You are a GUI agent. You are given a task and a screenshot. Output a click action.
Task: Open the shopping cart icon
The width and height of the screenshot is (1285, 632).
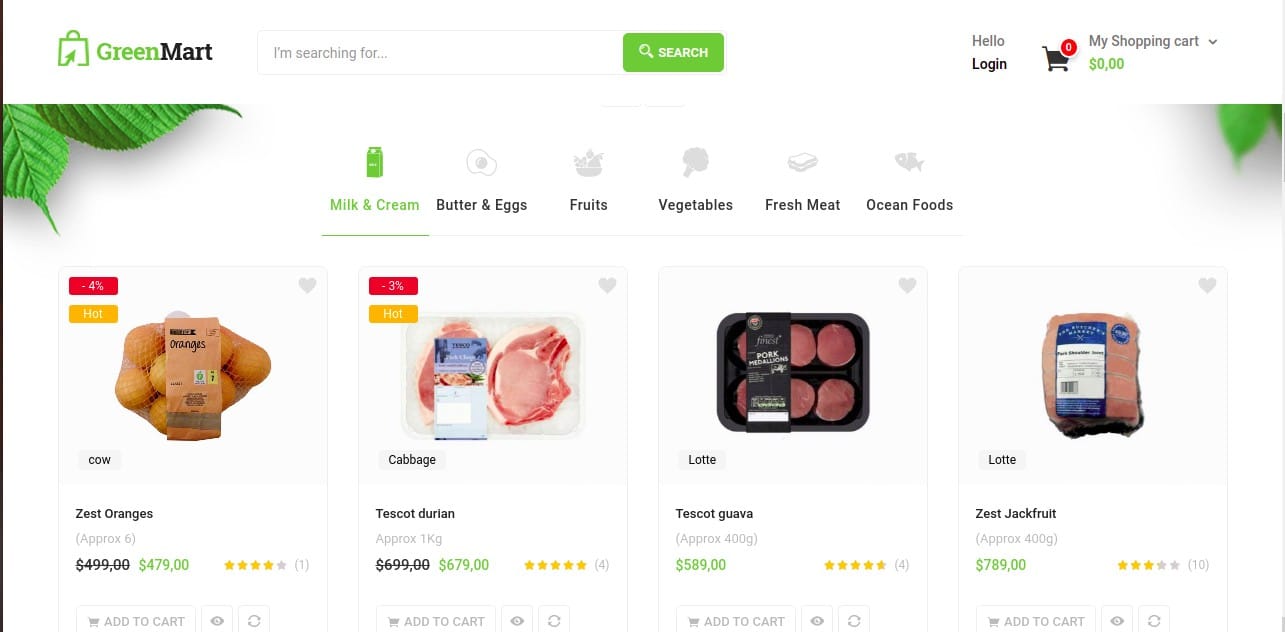[x=1056, y=58]
